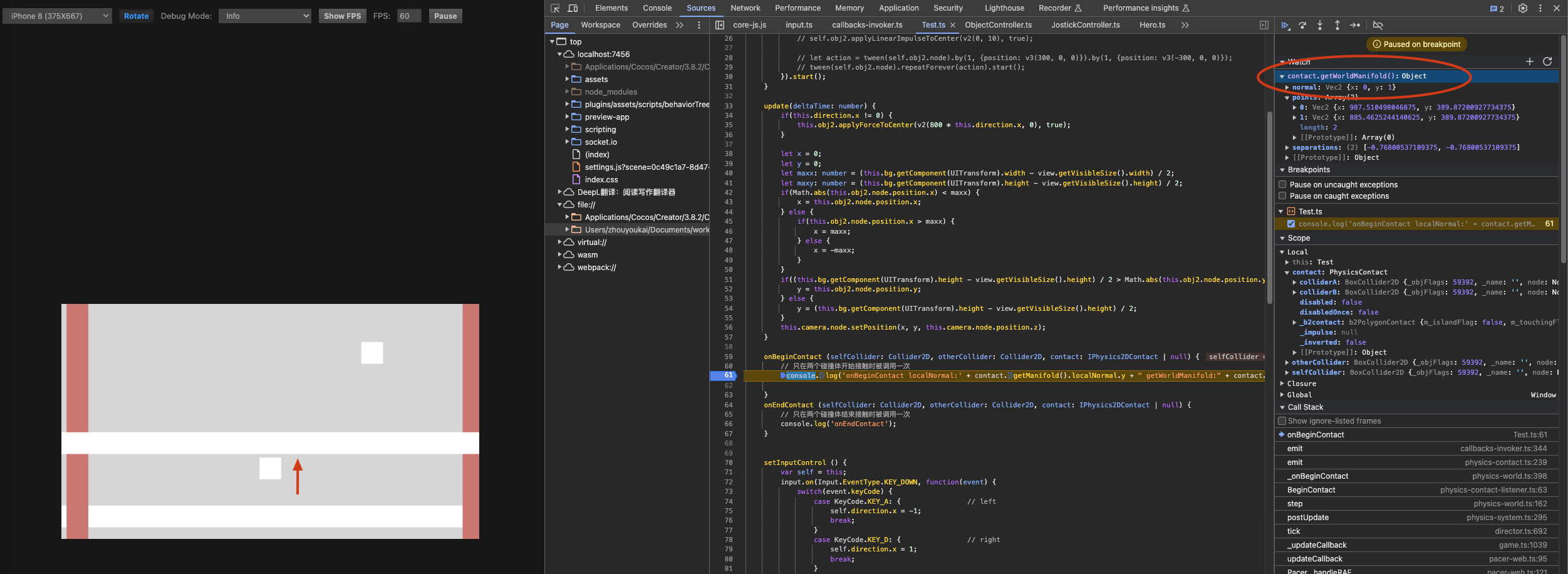1568x574 pixels.
Task: Add a new watch expression
Action: tap(1529, 61)
